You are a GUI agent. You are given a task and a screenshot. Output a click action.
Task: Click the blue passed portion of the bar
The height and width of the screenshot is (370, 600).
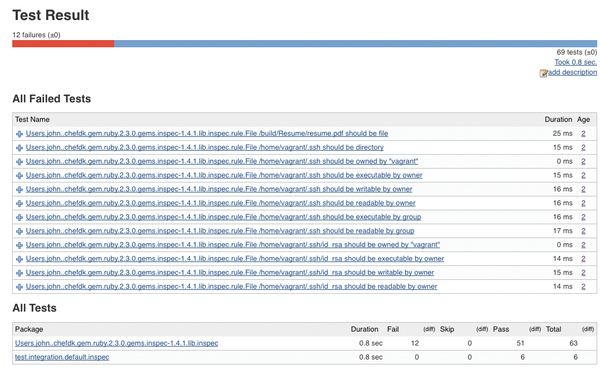pos(355,44)
